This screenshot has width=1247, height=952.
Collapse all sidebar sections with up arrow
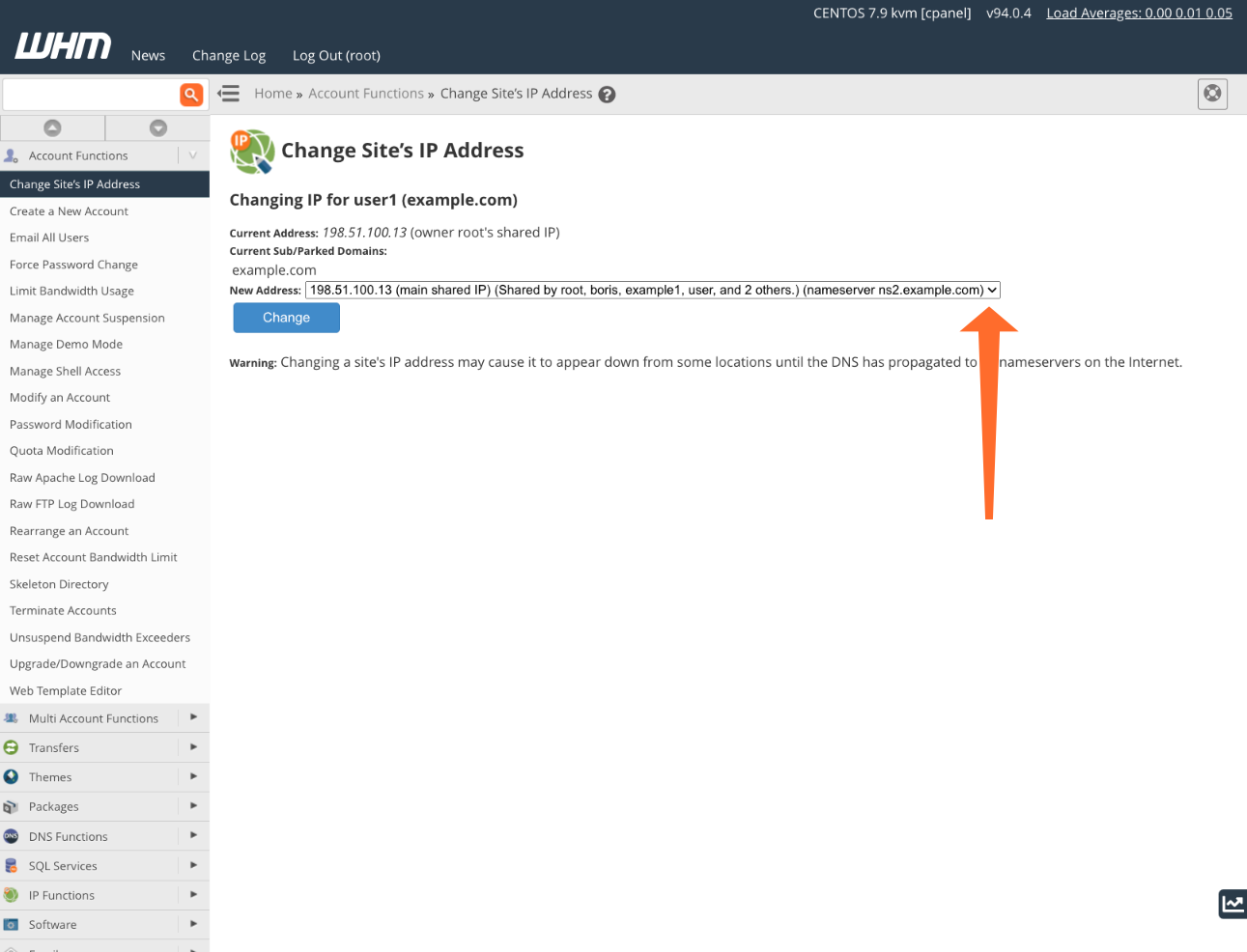coord(52,127)
